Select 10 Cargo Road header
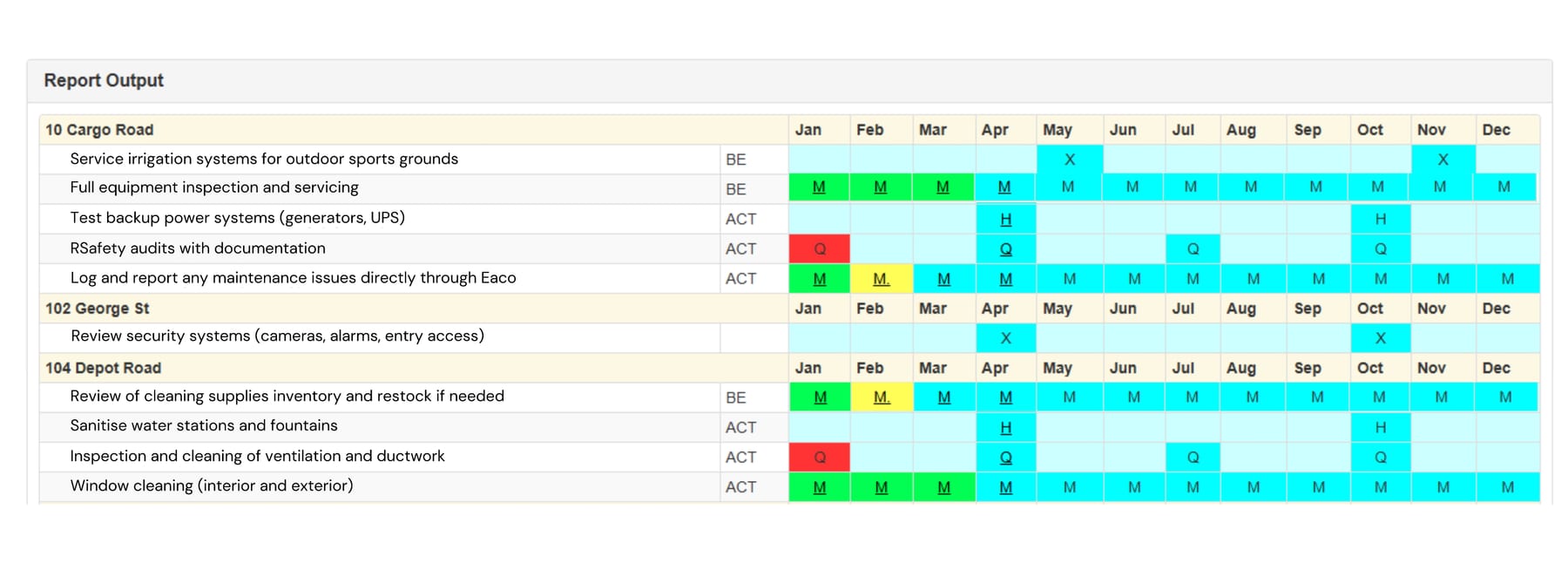The width and height of the screenshot is (1568, 570). [99, 130]
